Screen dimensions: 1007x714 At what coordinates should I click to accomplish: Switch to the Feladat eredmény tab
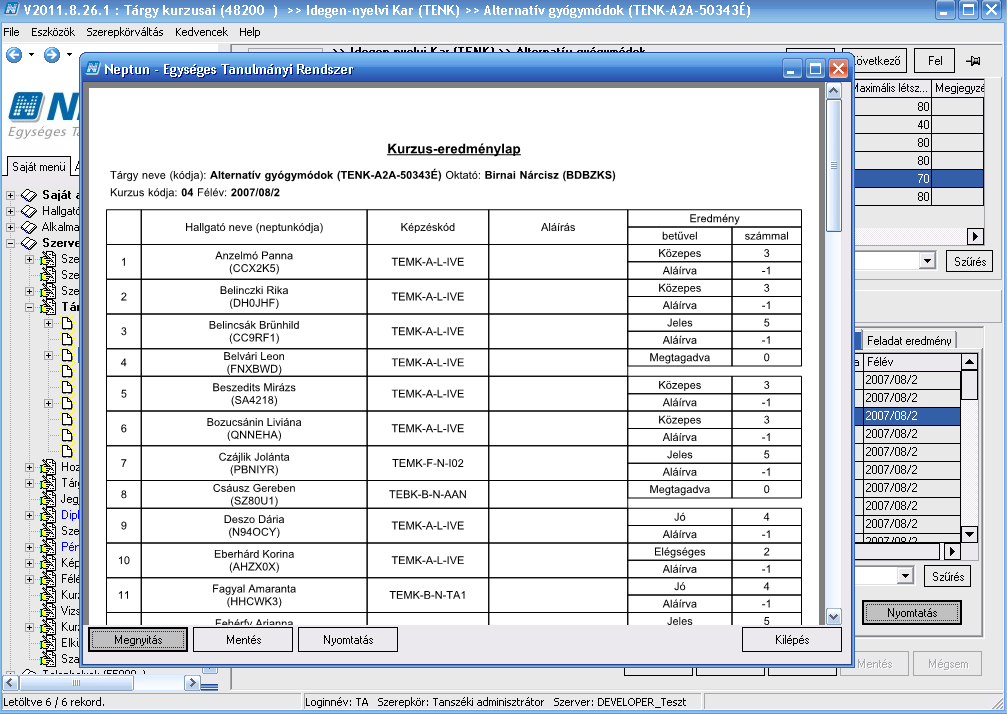[909, 340]
